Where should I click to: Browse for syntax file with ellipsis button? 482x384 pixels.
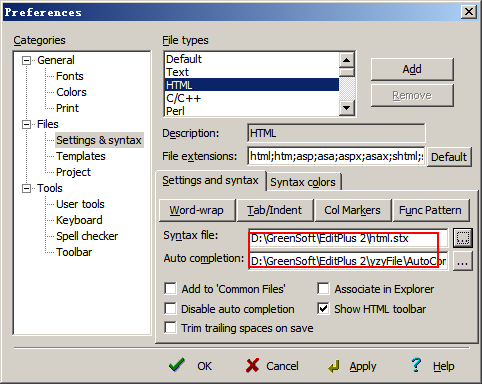click(463, 238)
